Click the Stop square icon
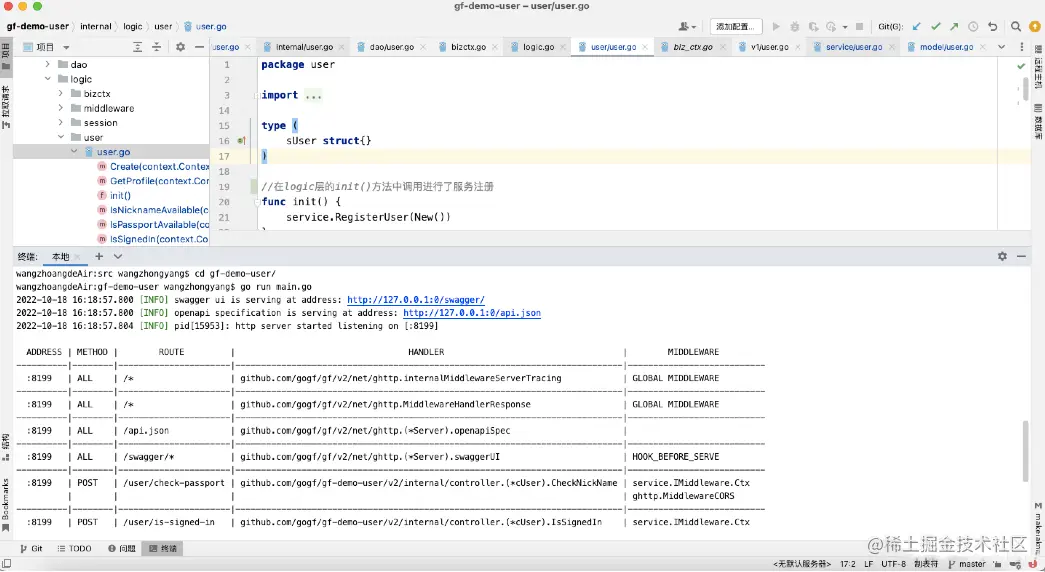1045x572 pixels. pos(860,27)
